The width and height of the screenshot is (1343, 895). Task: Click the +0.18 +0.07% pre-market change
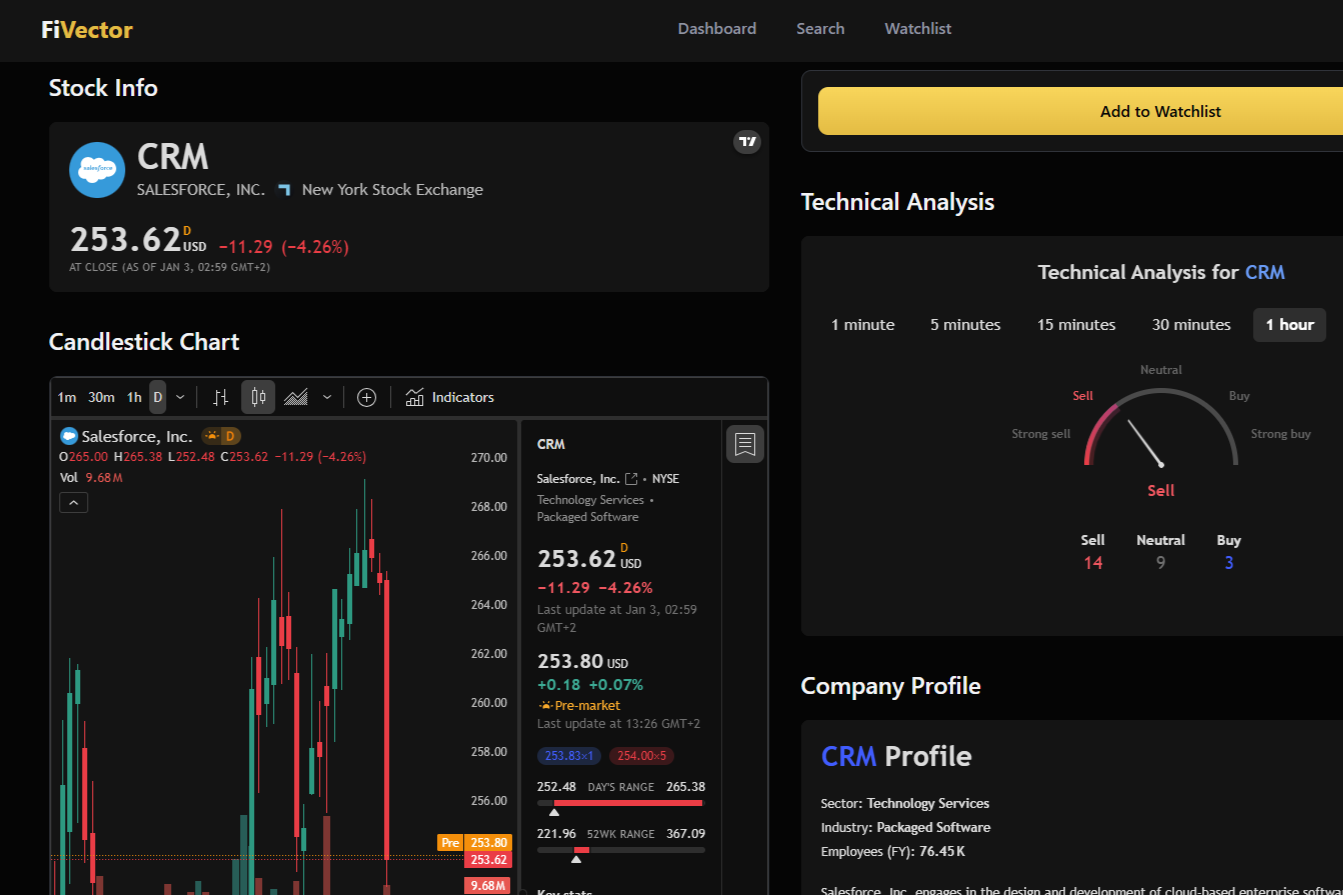[x=590, y=685]
